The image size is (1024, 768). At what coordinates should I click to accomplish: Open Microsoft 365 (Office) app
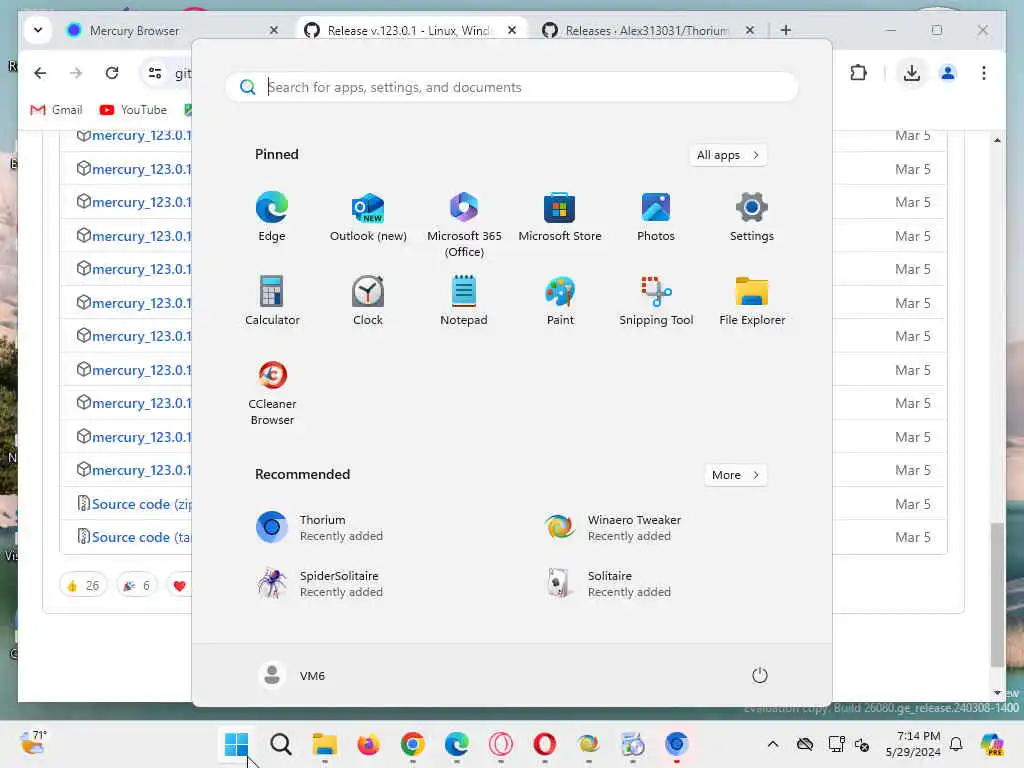[x=464, y=225]
